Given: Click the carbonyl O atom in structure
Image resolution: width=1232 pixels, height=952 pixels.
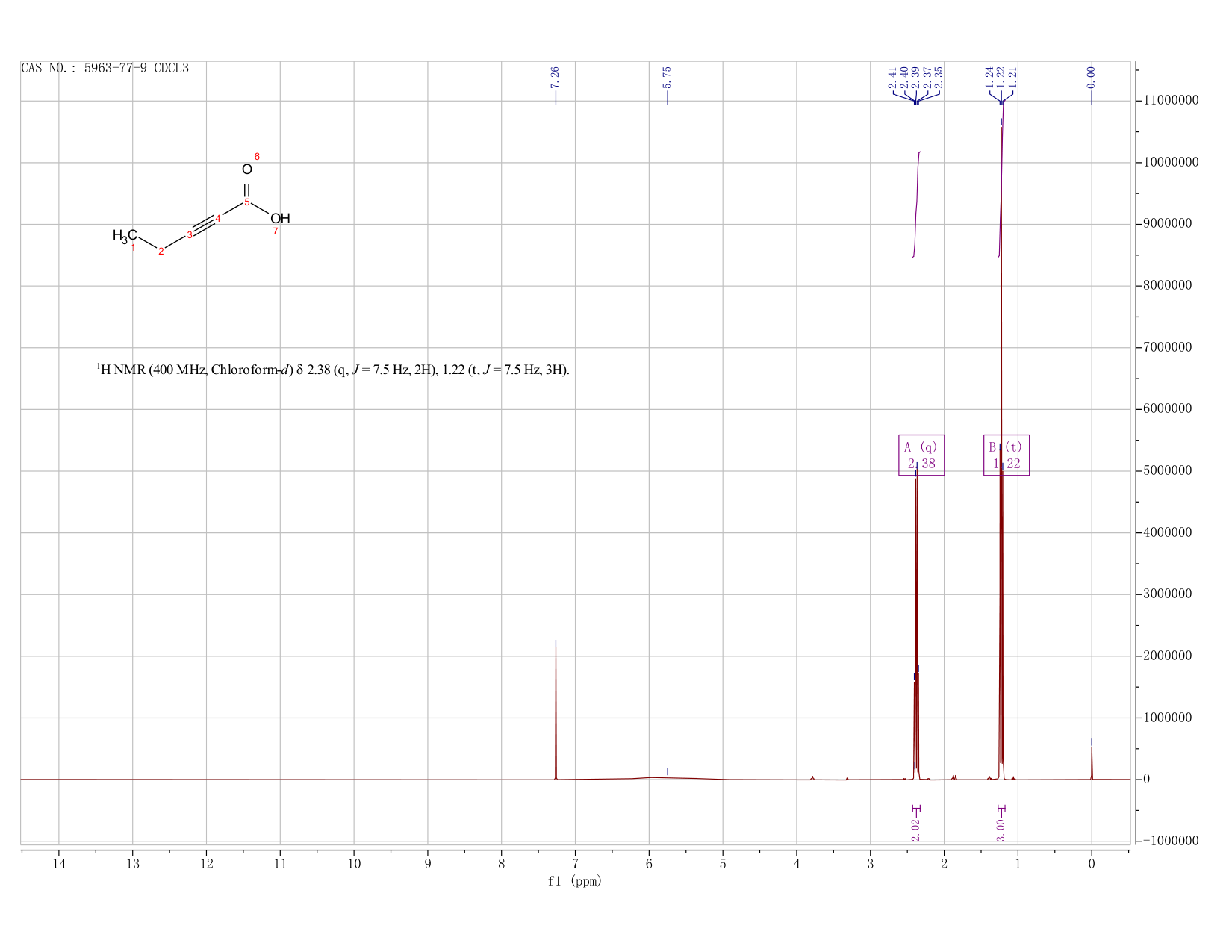Looking at the screenshot, I should pos(247,169).
